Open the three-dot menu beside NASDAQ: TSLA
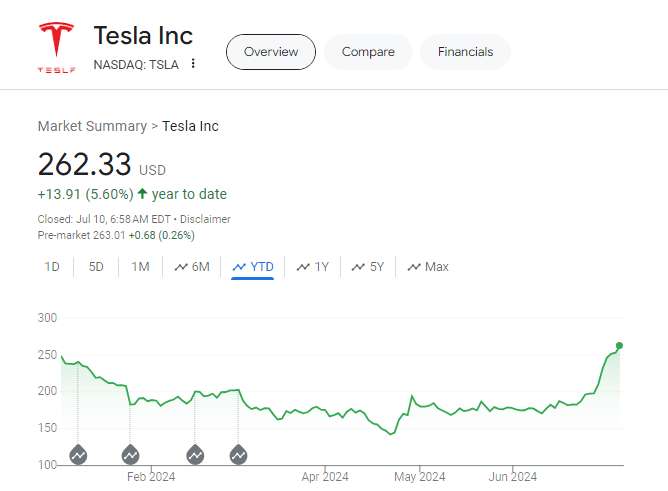Screen dimensions: 668x491 (193, 64)
